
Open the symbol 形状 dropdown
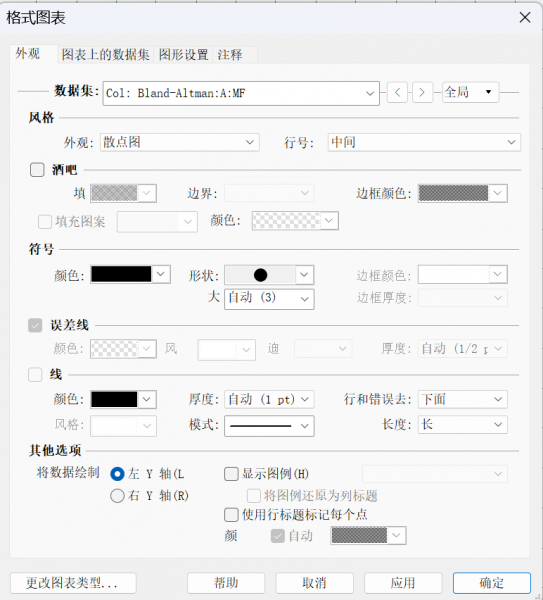coord(269,275)
